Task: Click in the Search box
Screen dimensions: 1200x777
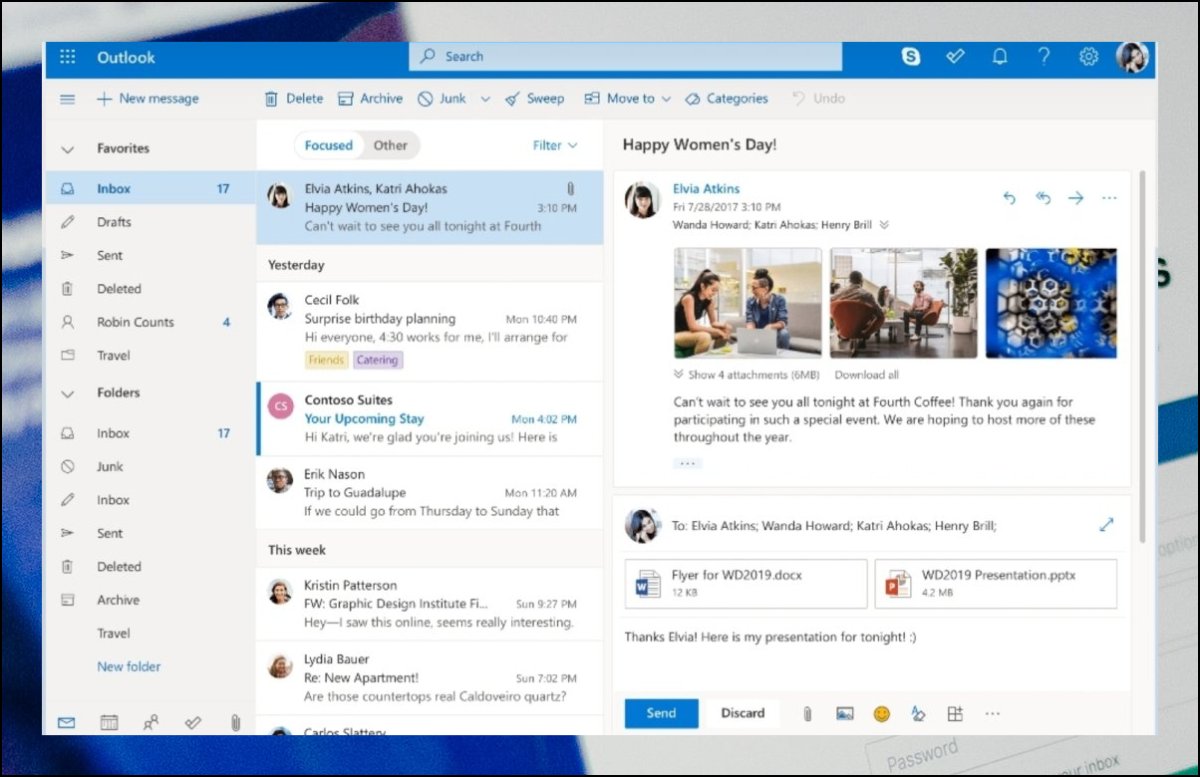Action: [625, 57]
